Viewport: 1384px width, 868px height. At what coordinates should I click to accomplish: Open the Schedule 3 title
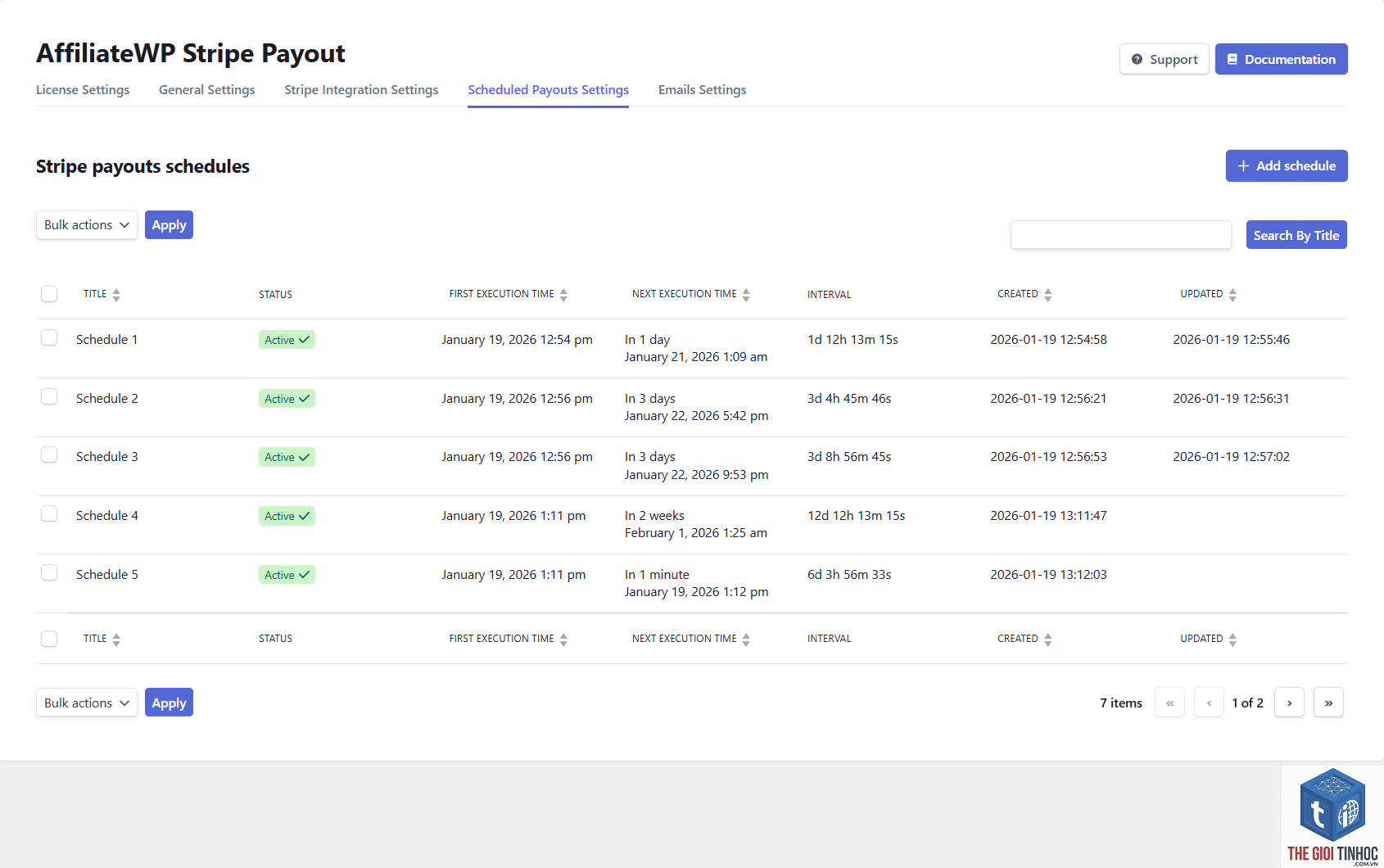(x=107, y=456)
